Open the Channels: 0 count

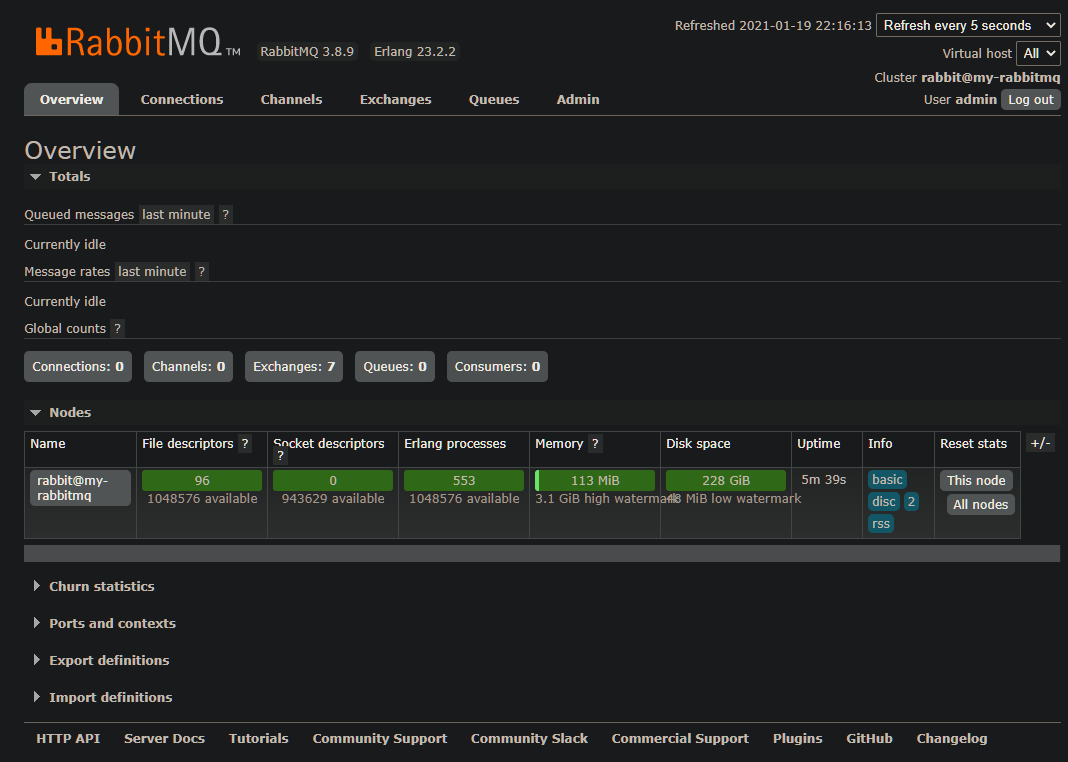point(189,366)
